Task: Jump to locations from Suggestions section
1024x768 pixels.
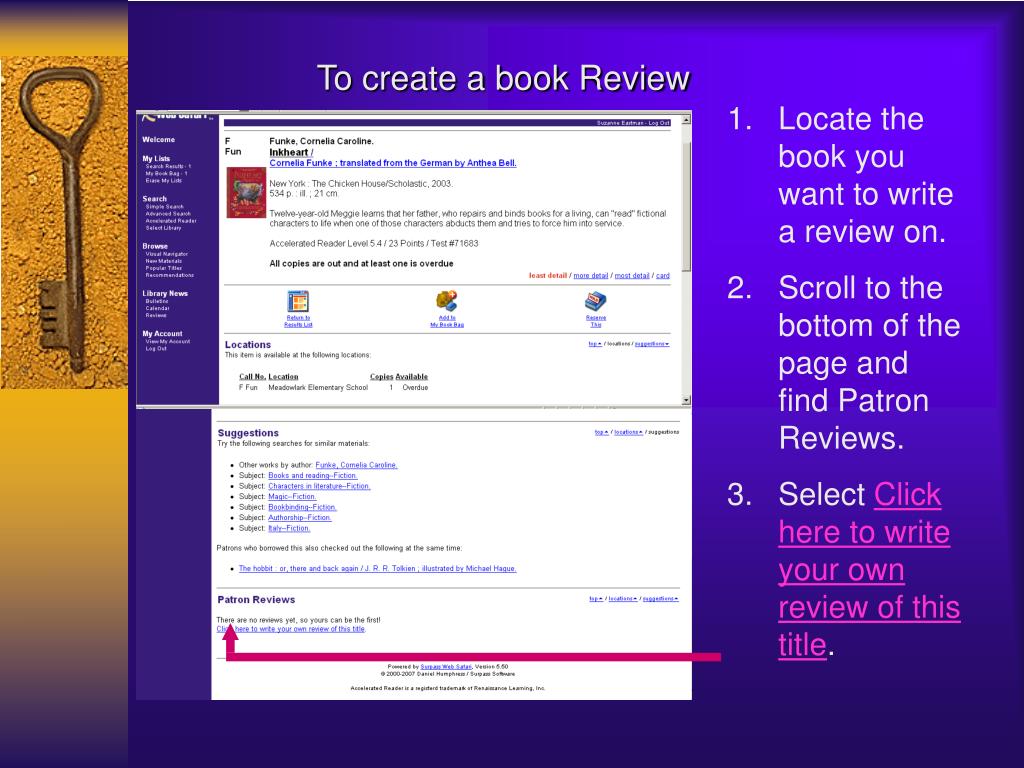Action: coord(628,432)
